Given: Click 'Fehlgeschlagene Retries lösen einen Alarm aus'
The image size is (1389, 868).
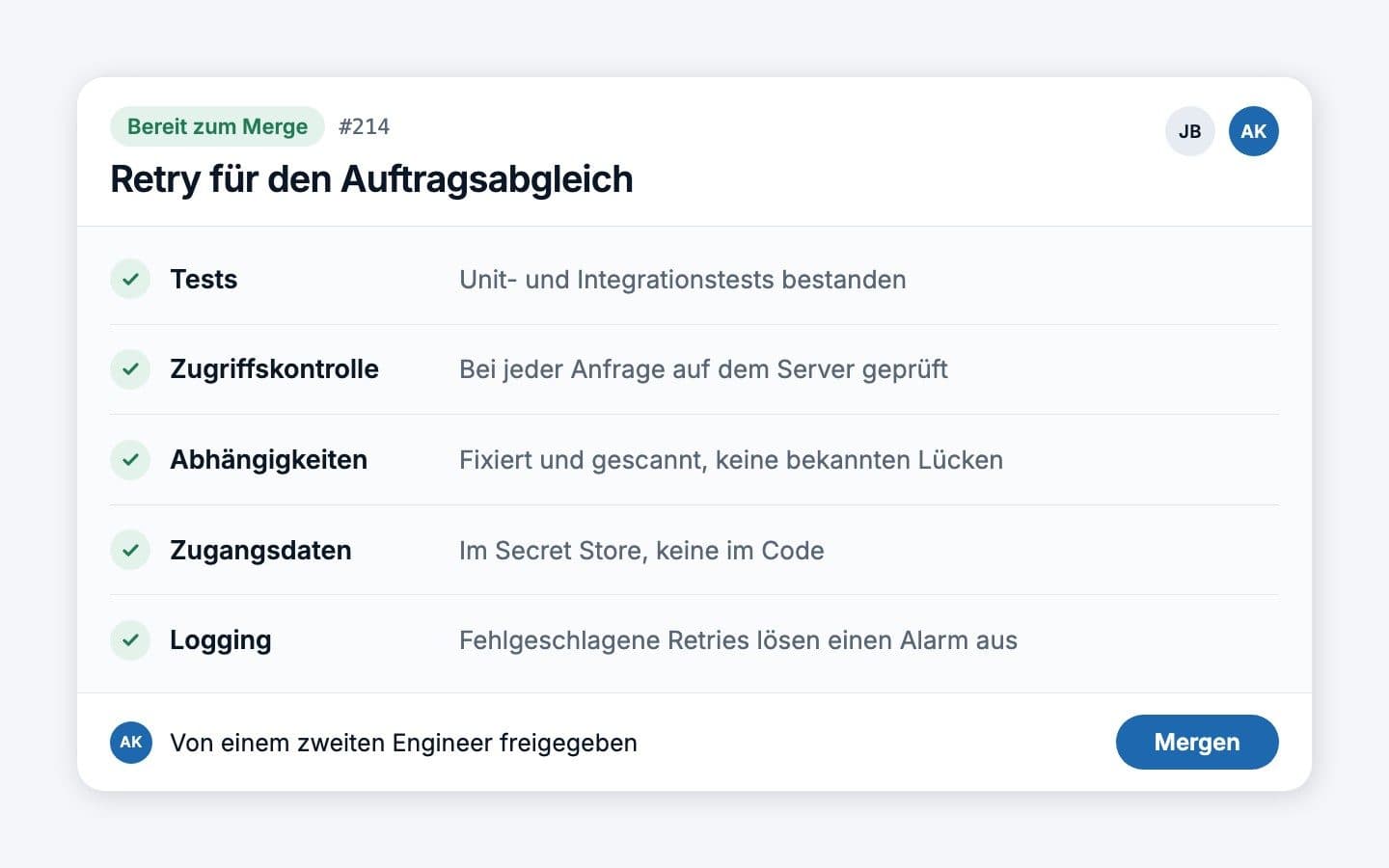Looking at the screenshot, I should (738, 640).
